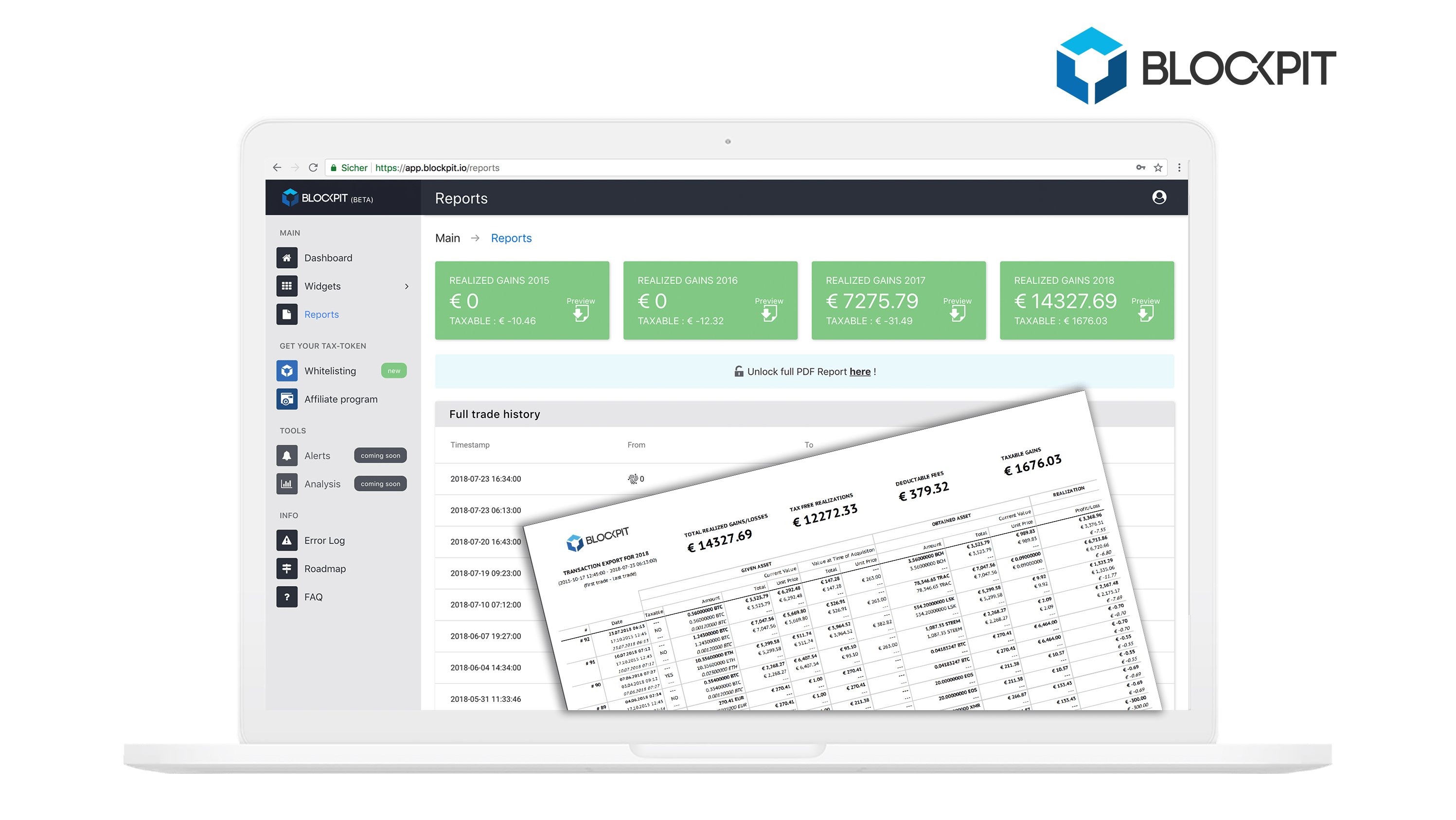Select trade row 2018-05-31 11:33:46
This screenshot has height=820, width=1456.
485,699
